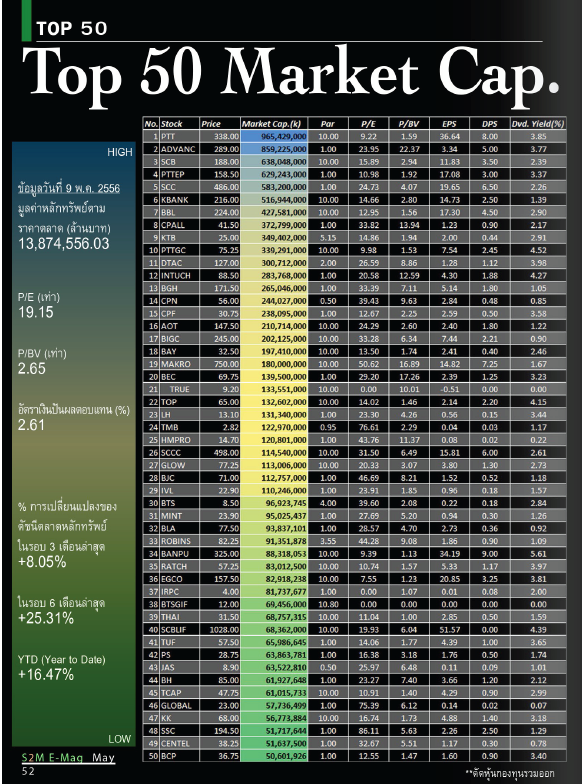Select the PTTGC stock name cell

180,250
